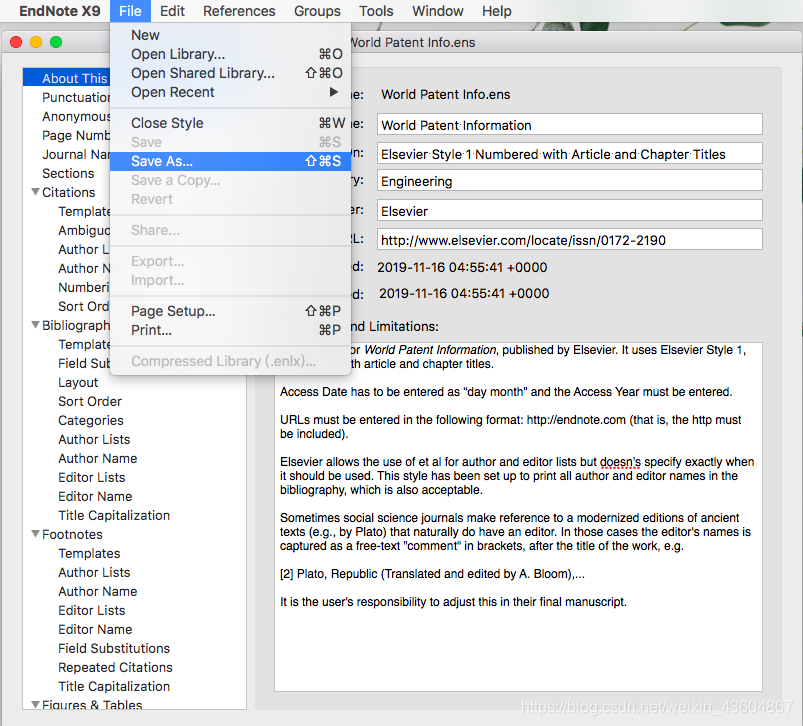Viewport: 803px width, 726px height.
Task: Choose Close Style from File menu
Action: [230, 123]
